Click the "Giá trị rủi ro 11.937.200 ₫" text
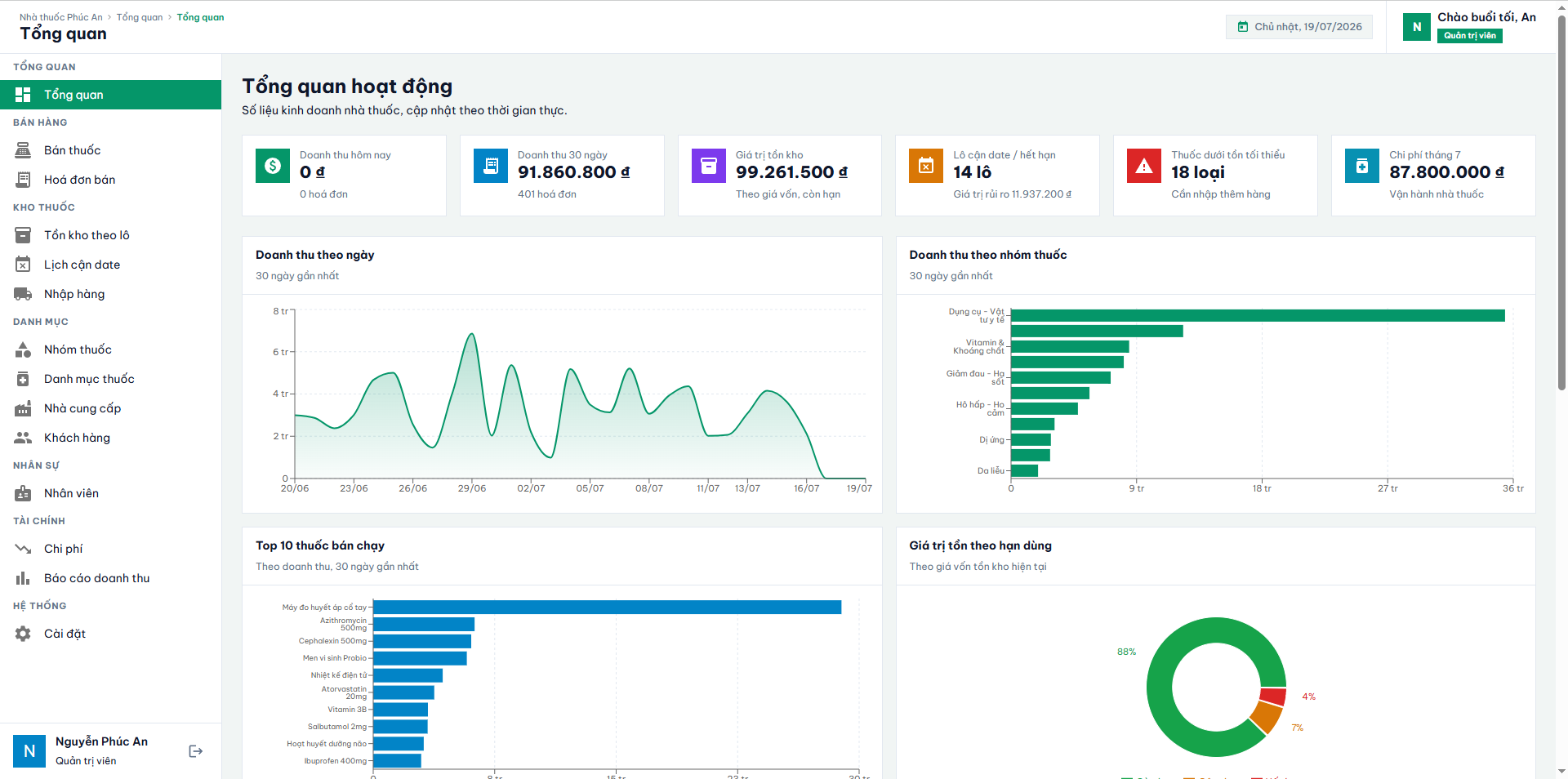1568x779 pixels. click(1013, 194)
